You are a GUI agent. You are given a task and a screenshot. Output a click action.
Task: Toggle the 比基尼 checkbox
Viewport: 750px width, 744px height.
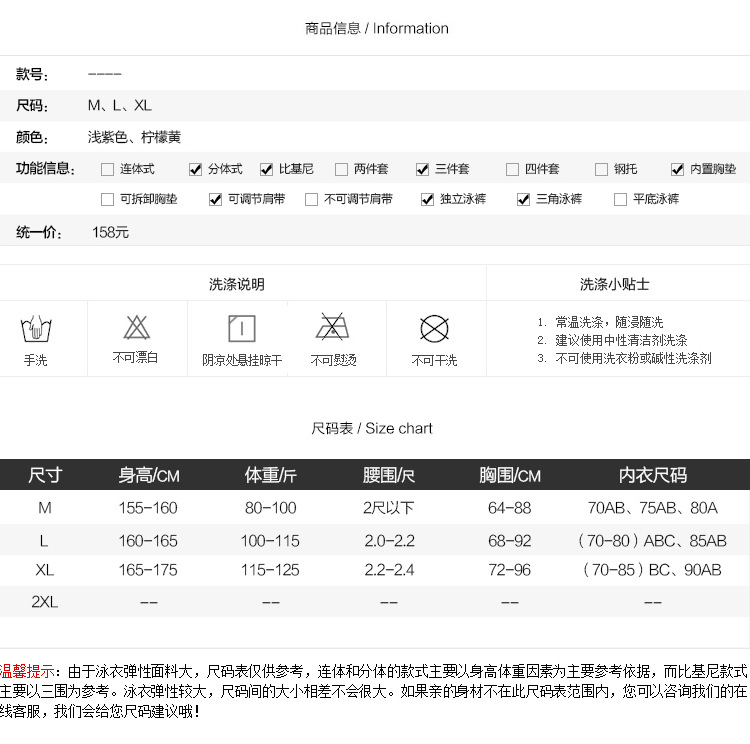(266, 169)
